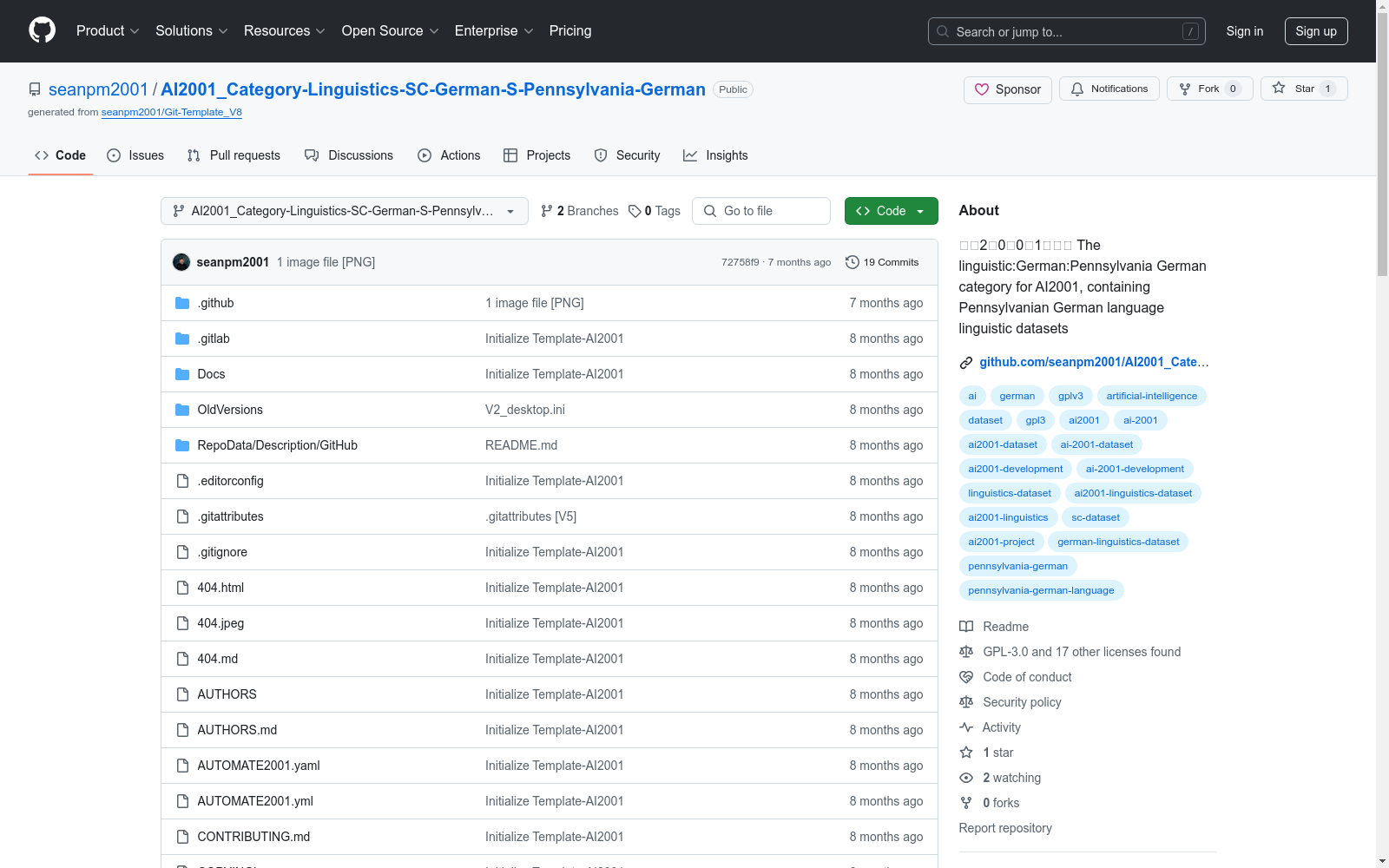The image size is (1389, 868).
Task: Click the Activity pulse icon
Action: coord(966,727)
